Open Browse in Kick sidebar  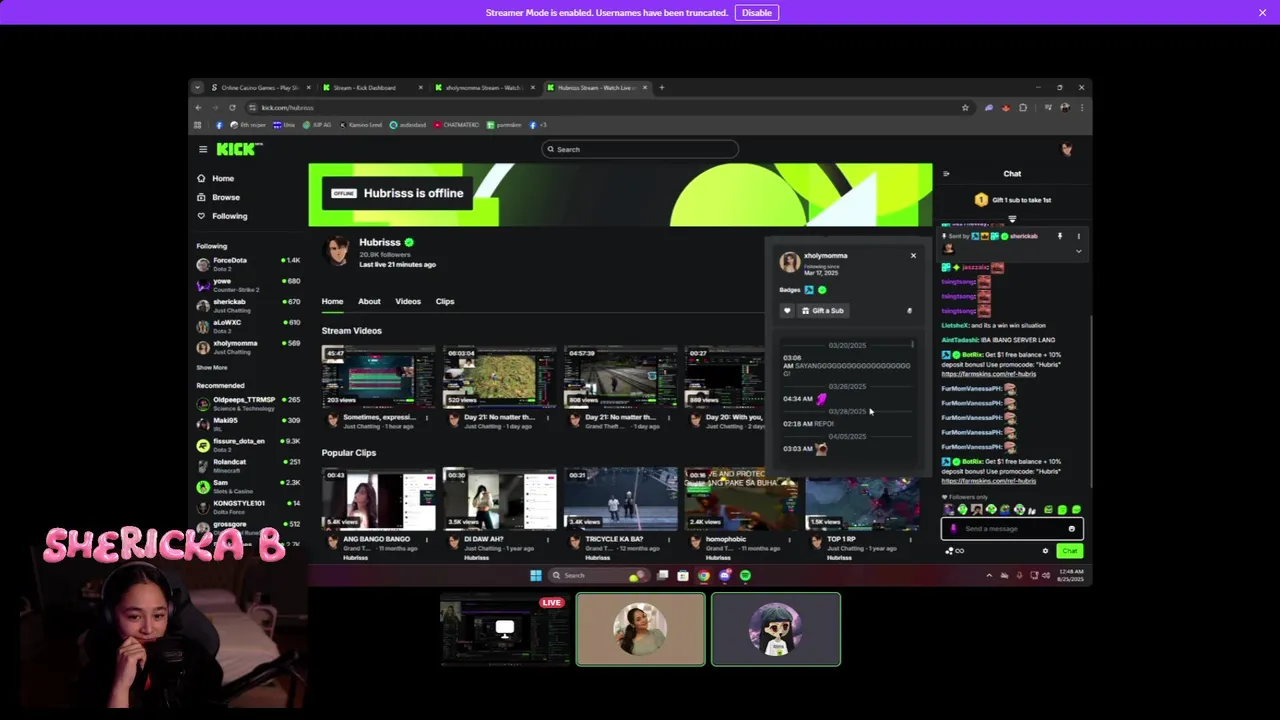(x=225, y=197)
